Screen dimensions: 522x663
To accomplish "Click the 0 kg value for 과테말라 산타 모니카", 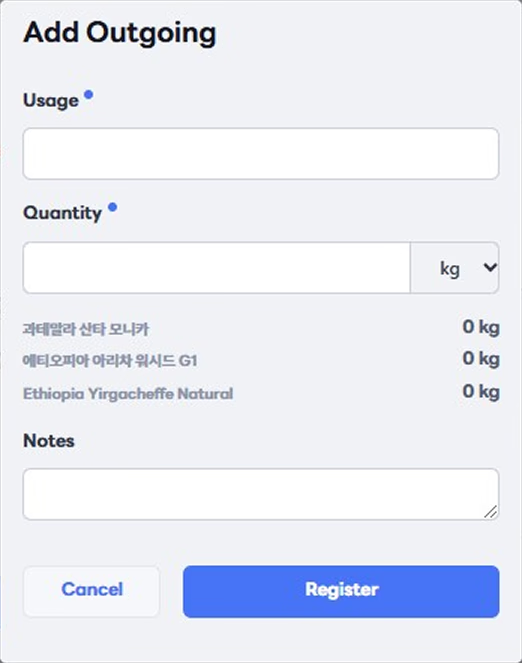I will (x=481, y=327).
